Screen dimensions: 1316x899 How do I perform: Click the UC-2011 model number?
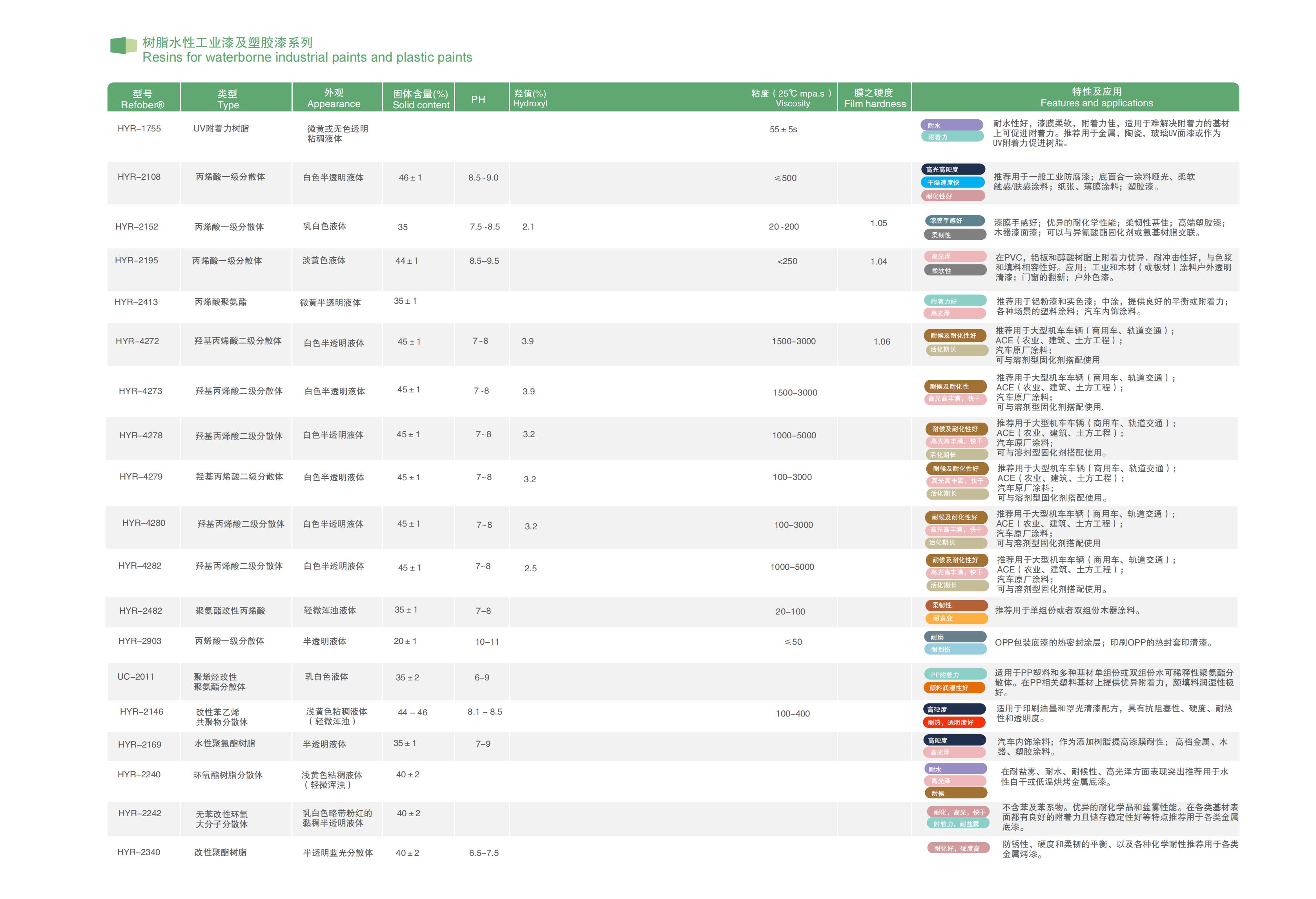(135, 677)
